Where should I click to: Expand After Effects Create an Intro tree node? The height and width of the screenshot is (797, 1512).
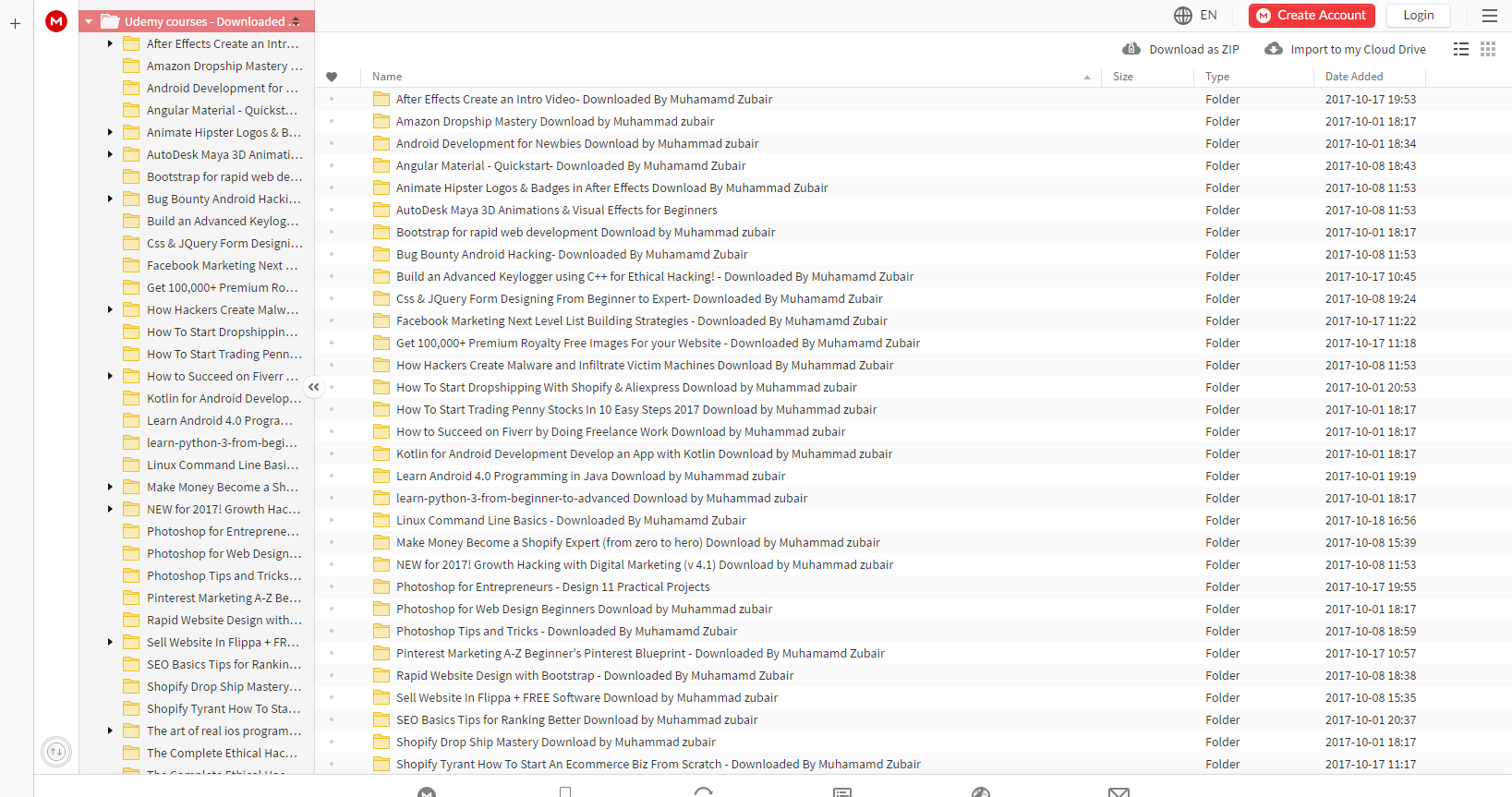pos(110,43)
